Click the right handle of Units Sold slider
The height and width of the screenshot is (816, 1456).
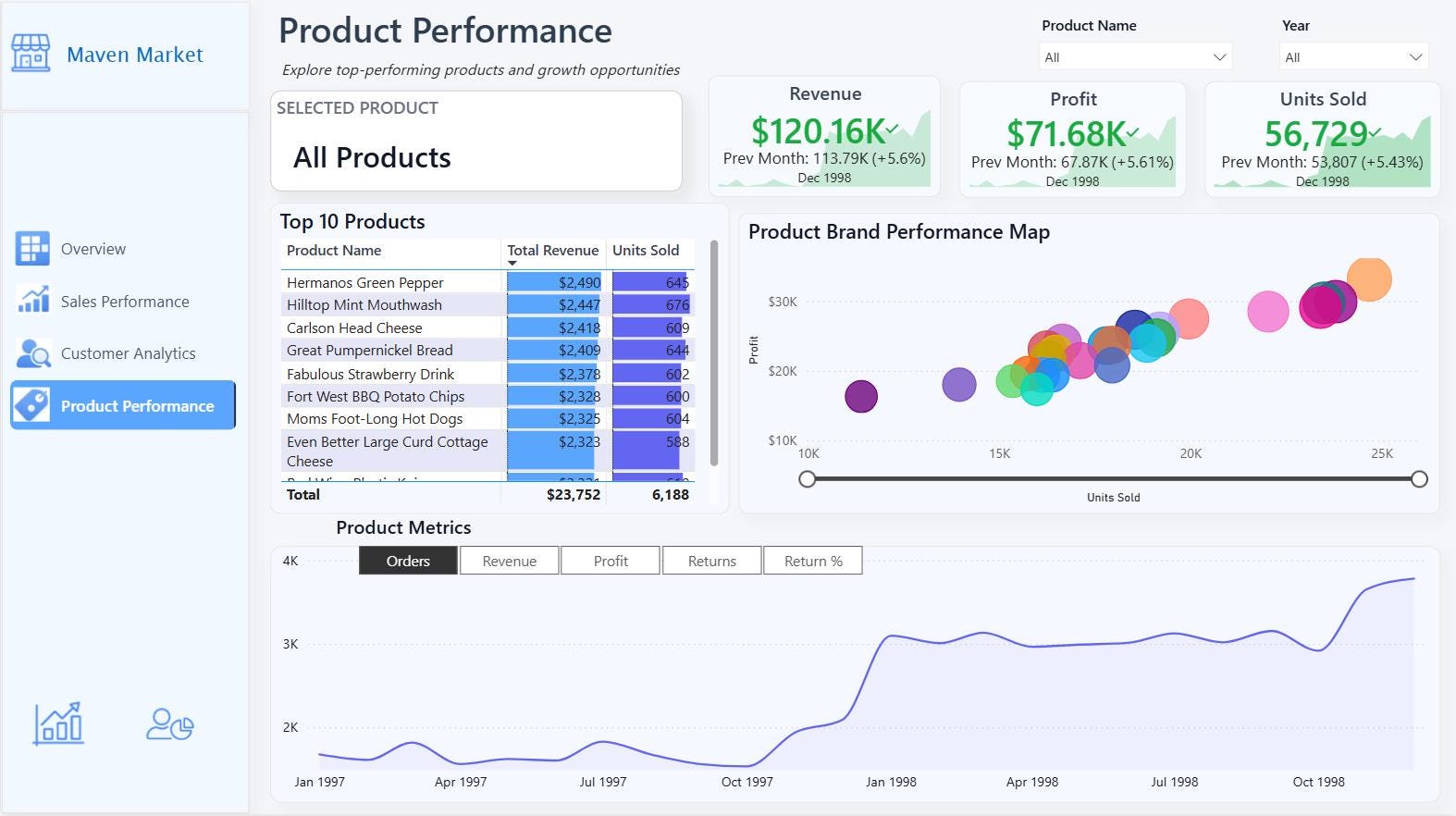[1419, 479]
